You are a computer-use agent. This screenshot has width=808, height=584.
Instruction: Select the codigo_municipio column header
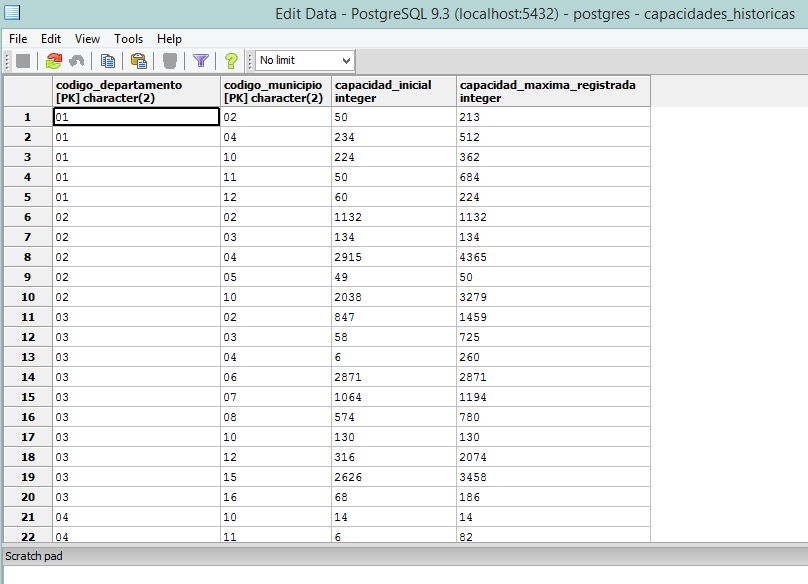pos(276,91)
